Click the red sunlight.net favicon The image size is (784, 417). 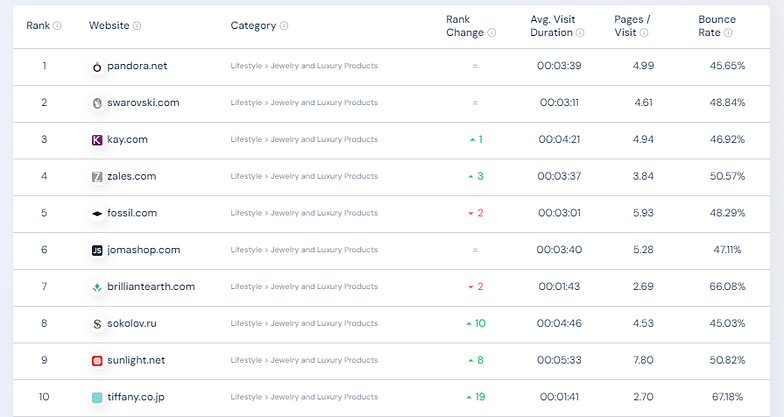[x=97, y=360]
